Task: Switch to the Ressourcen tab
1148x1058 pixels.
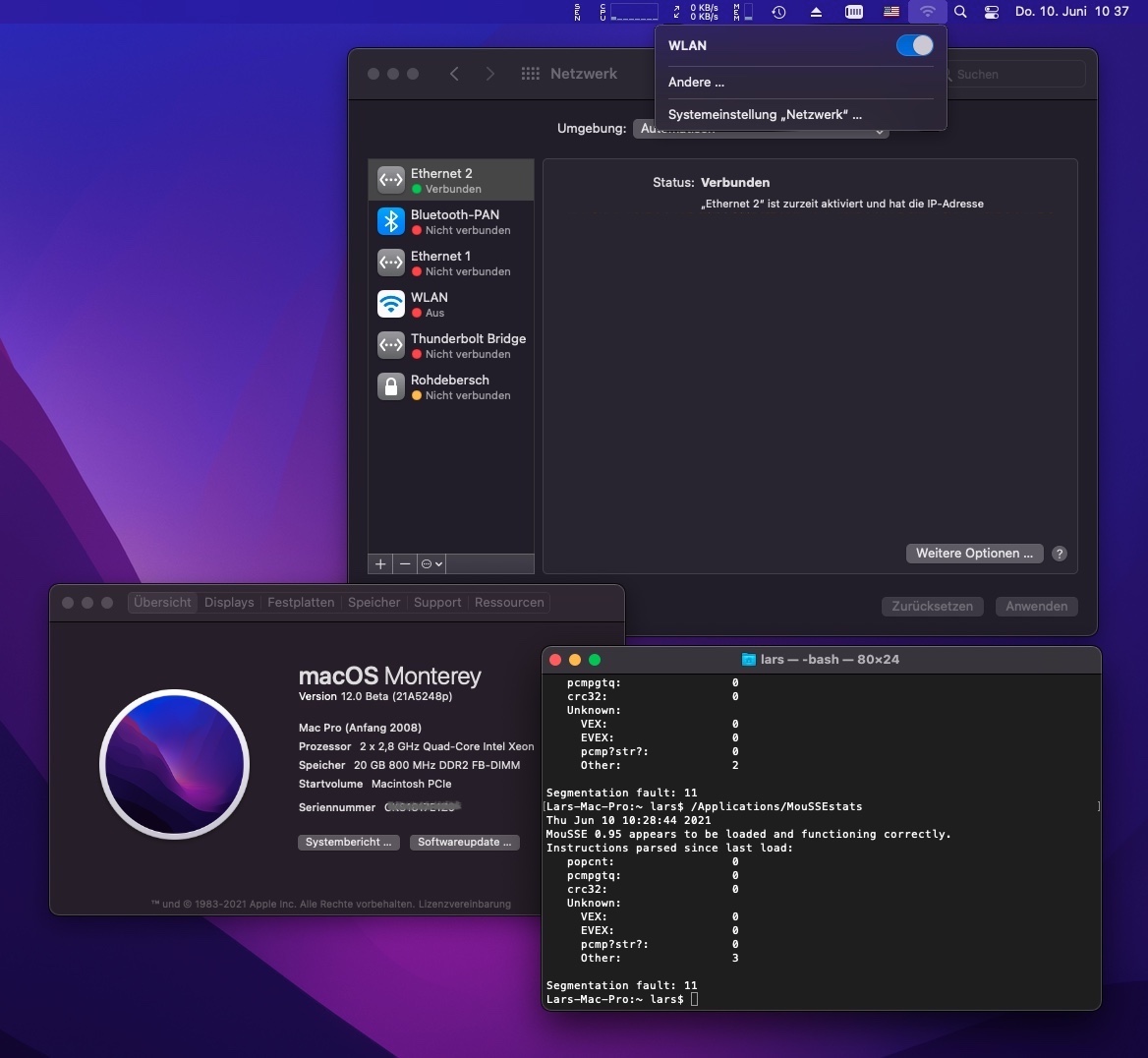Action: pos(509,603)
